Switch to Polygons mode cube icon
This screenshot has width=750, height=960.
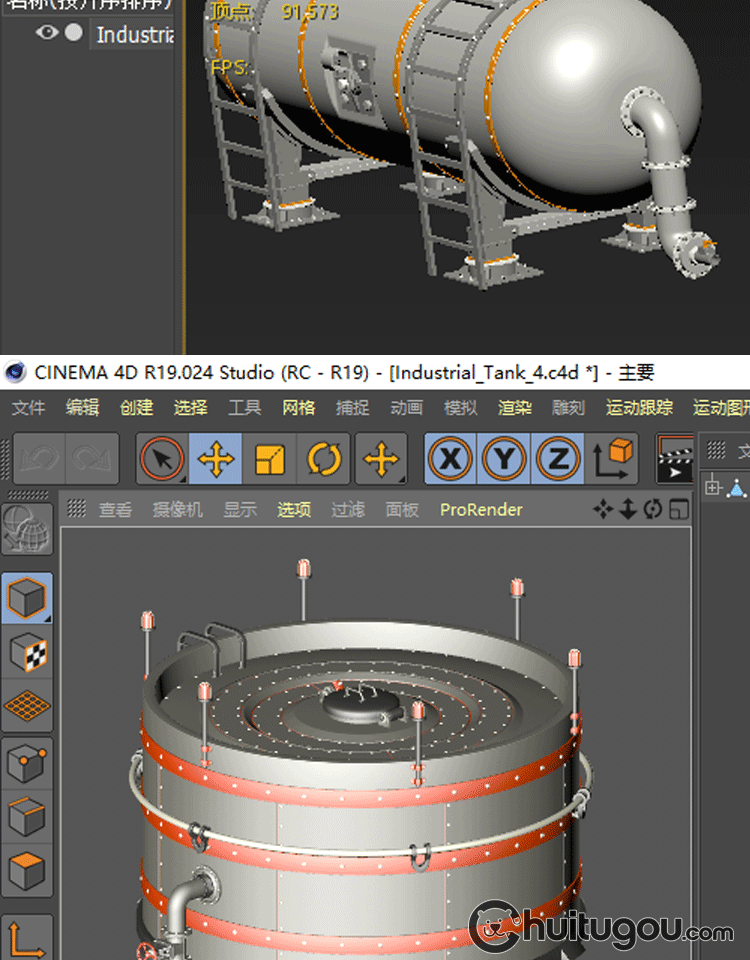tap(26, 869)
